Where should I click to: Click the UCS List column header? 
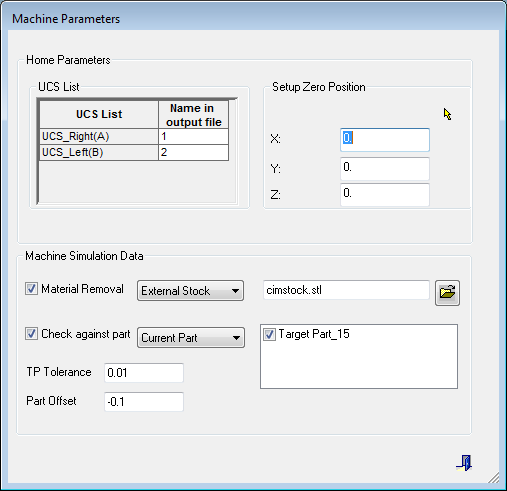[99, 114]
